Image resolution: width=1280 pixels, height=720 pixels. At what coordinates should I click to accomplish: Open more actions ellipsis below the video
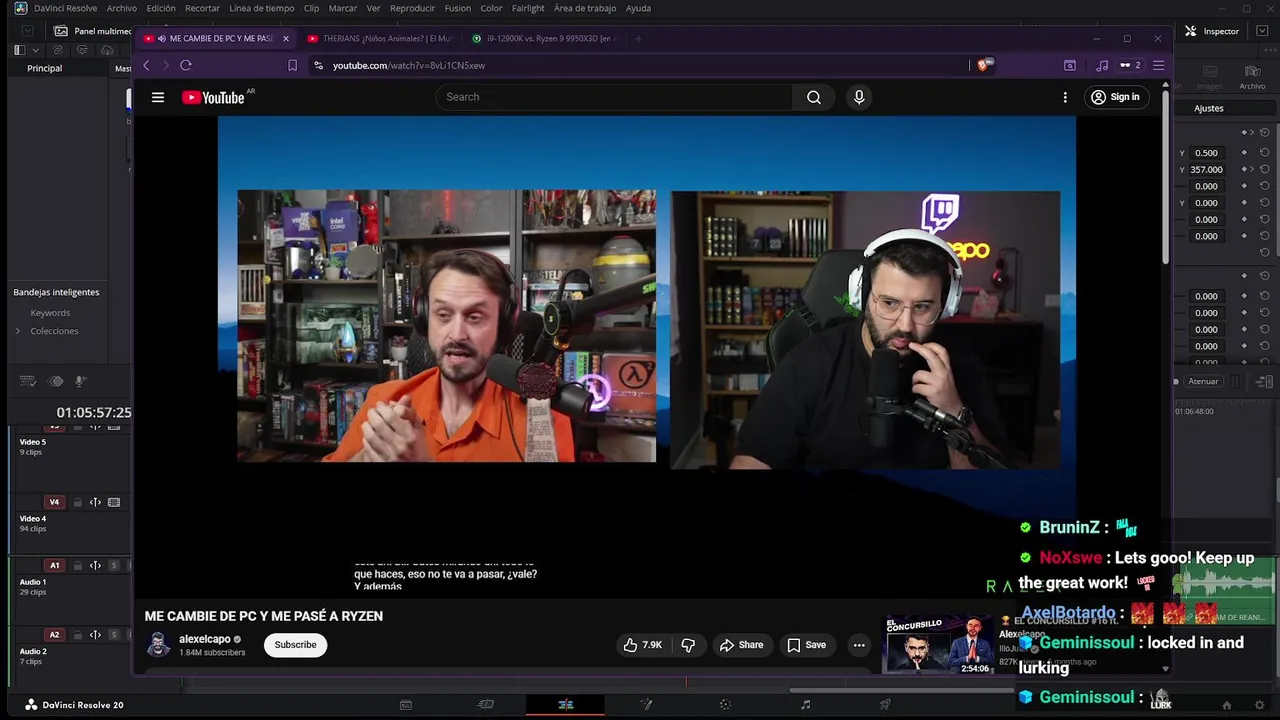[859, 645]
